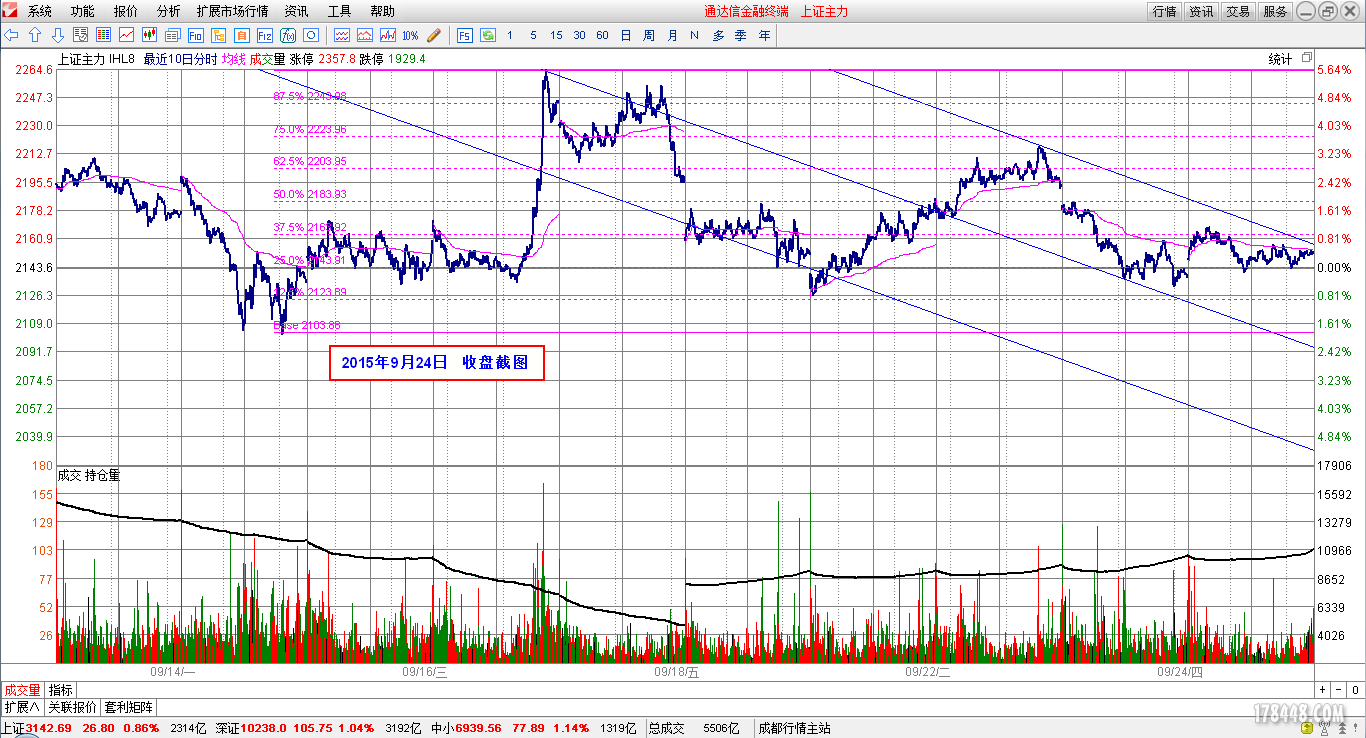Select the 5-minute period button
Screen dimensions: 1366x738
tap(533, 35)
